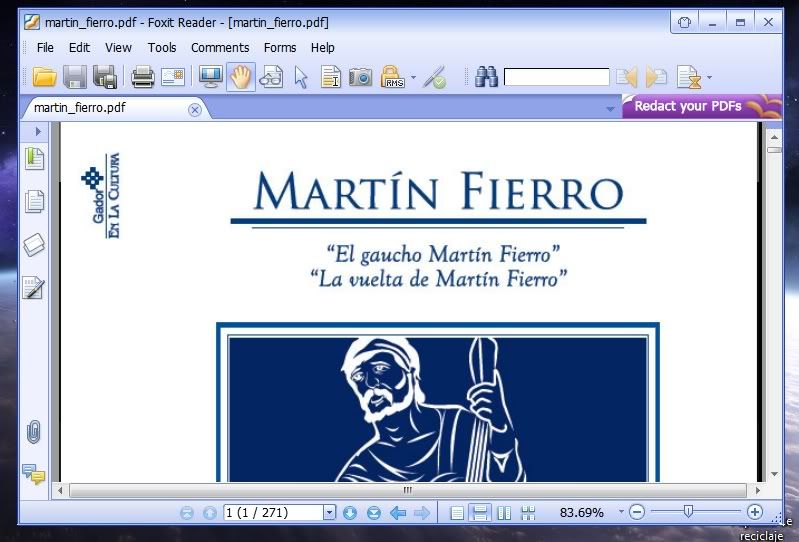Print the document using printer icon

point(143,77)
